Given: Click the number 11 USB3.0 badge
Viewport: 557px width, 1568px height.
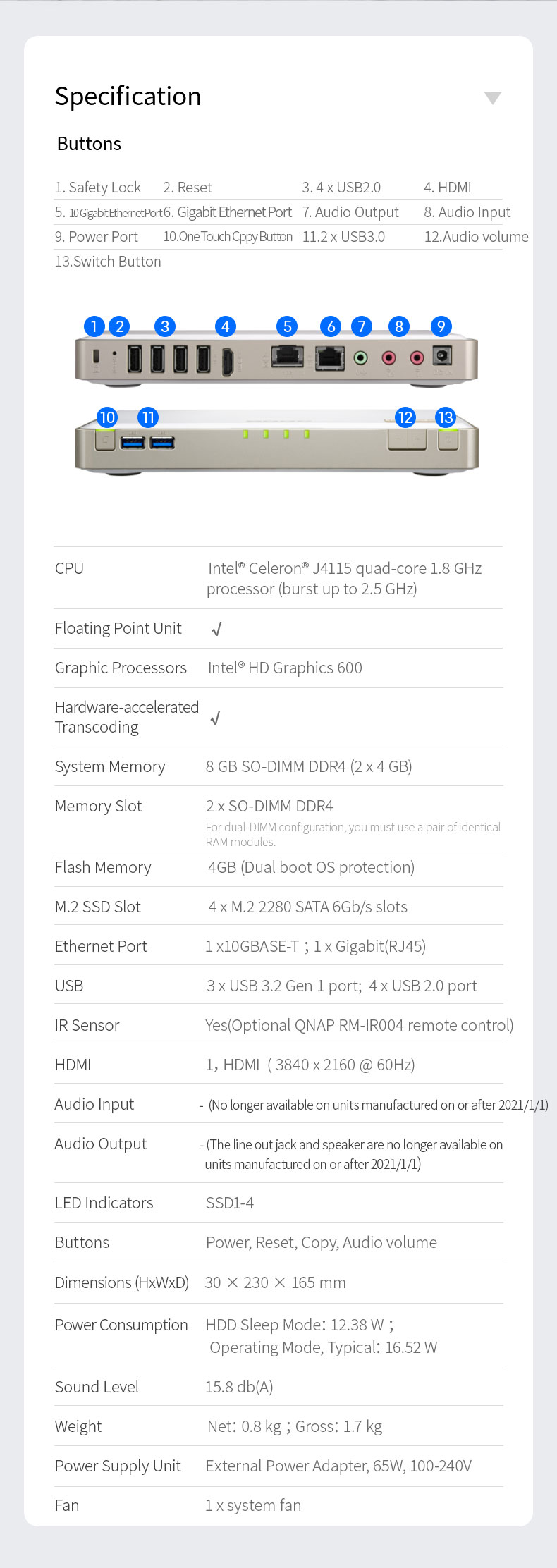Looking at the screenshot, I should [x=148, y=417].
